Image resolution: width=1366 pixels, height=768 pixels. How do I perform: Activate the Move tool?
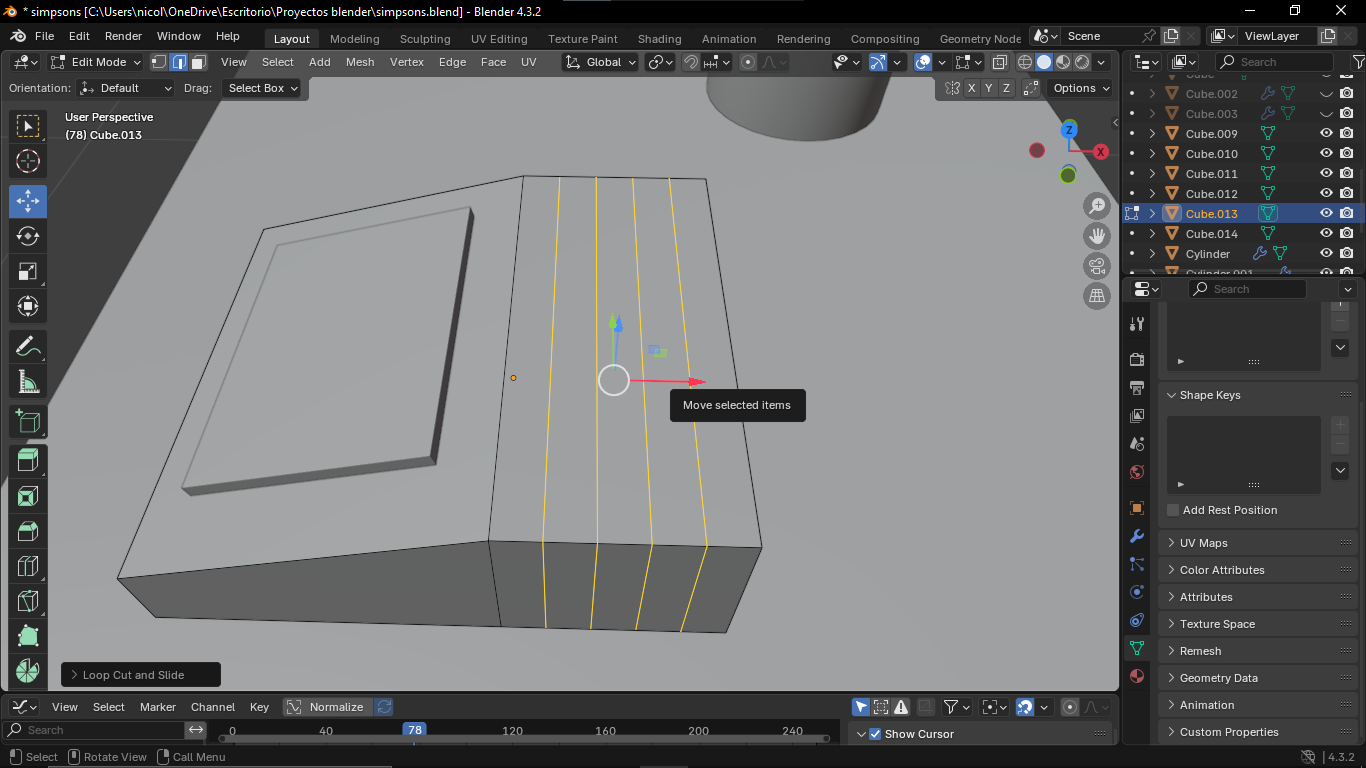(x=28, y=201)
